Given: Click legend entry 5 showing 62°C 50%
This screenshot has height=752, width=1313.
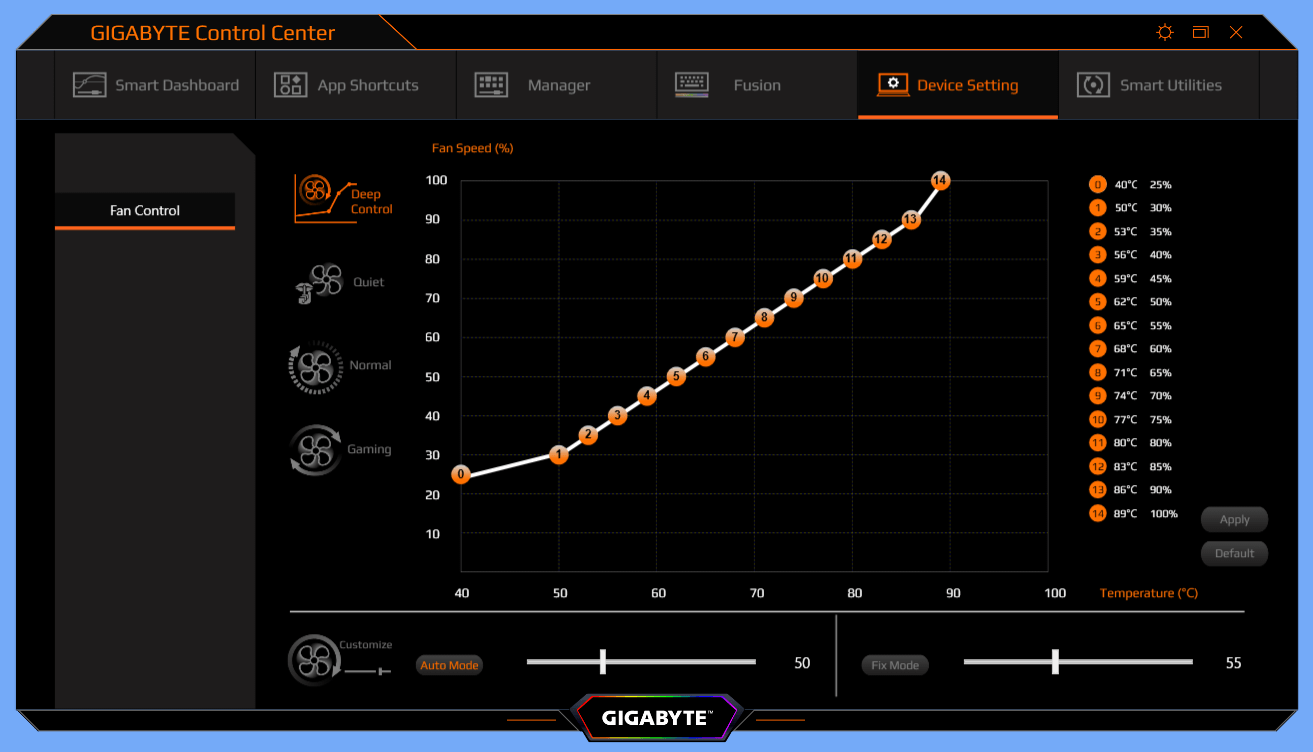Looking at the screenshot, I should pos(1131,302).
